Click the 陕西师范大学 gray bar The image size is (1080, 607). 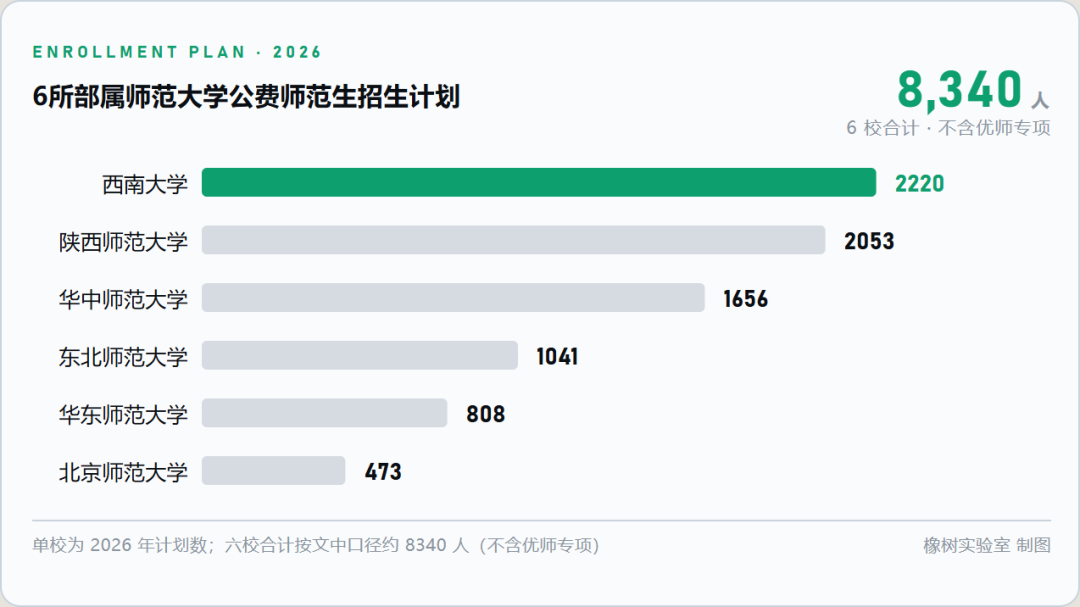(x=513, y=240)
